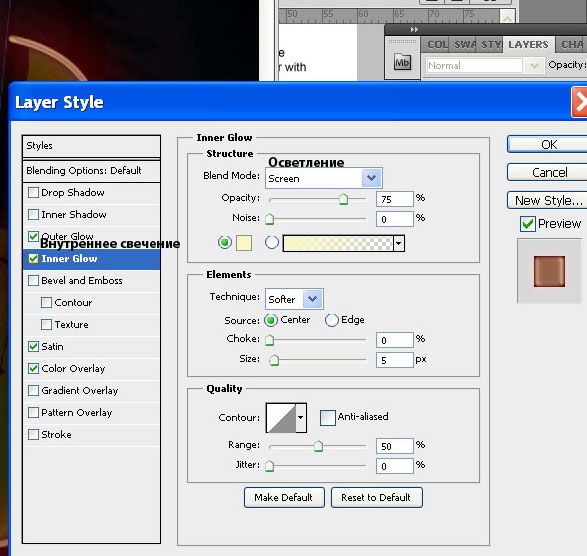Uncheck the Outer Glow checkbox
Viewport: 587px width, 556px height.
(x=33, y=236)
